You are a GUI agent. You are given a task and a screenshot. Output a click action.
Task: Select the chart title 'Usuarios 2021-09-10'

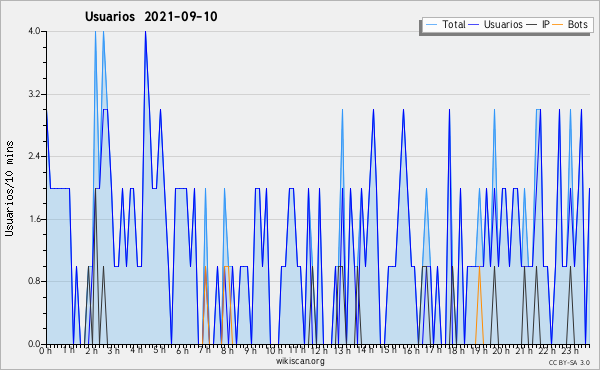[x=151, y=17]
